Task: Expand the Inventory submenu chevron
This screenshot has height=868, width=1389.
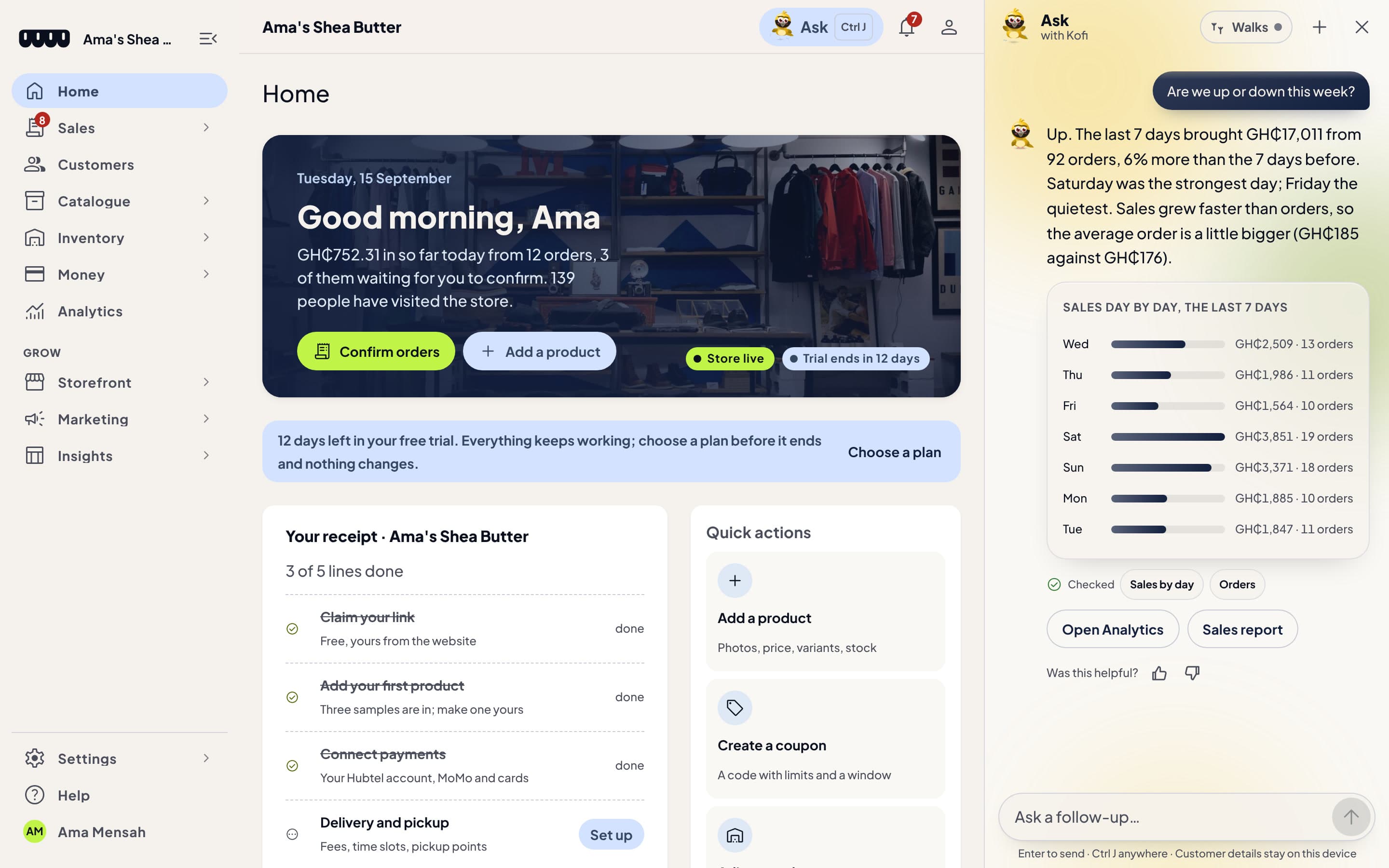Action: click(206, 238)
